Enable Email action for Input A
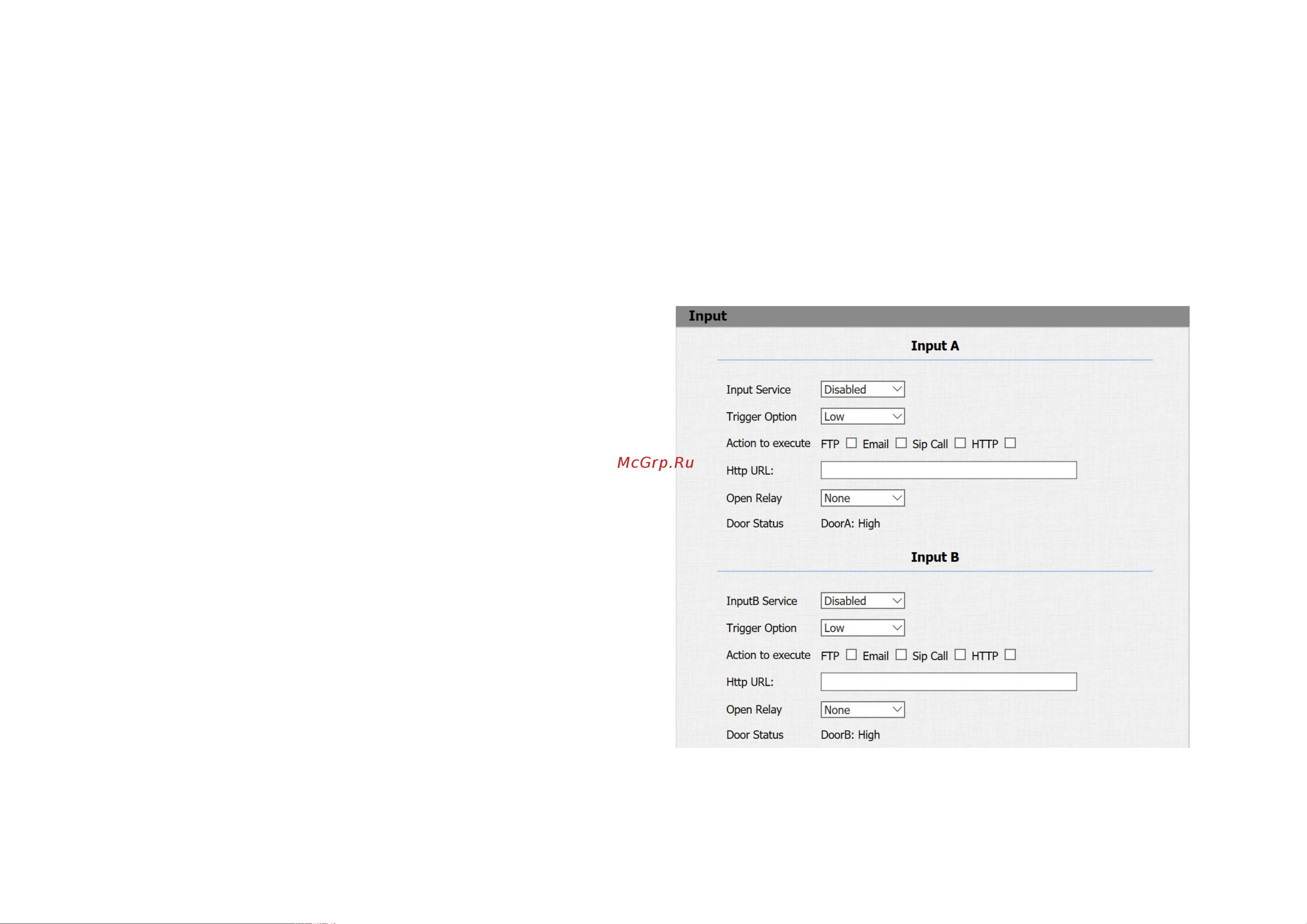Image resolution: width=1307 pixels, height=924 pixels. [901, 443]
